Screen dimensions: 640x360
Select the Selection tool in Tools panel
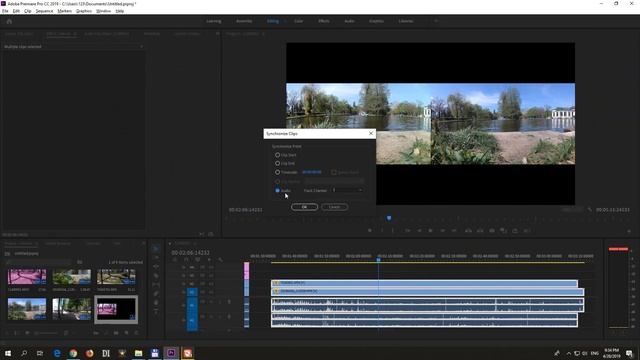pos(156,249)
